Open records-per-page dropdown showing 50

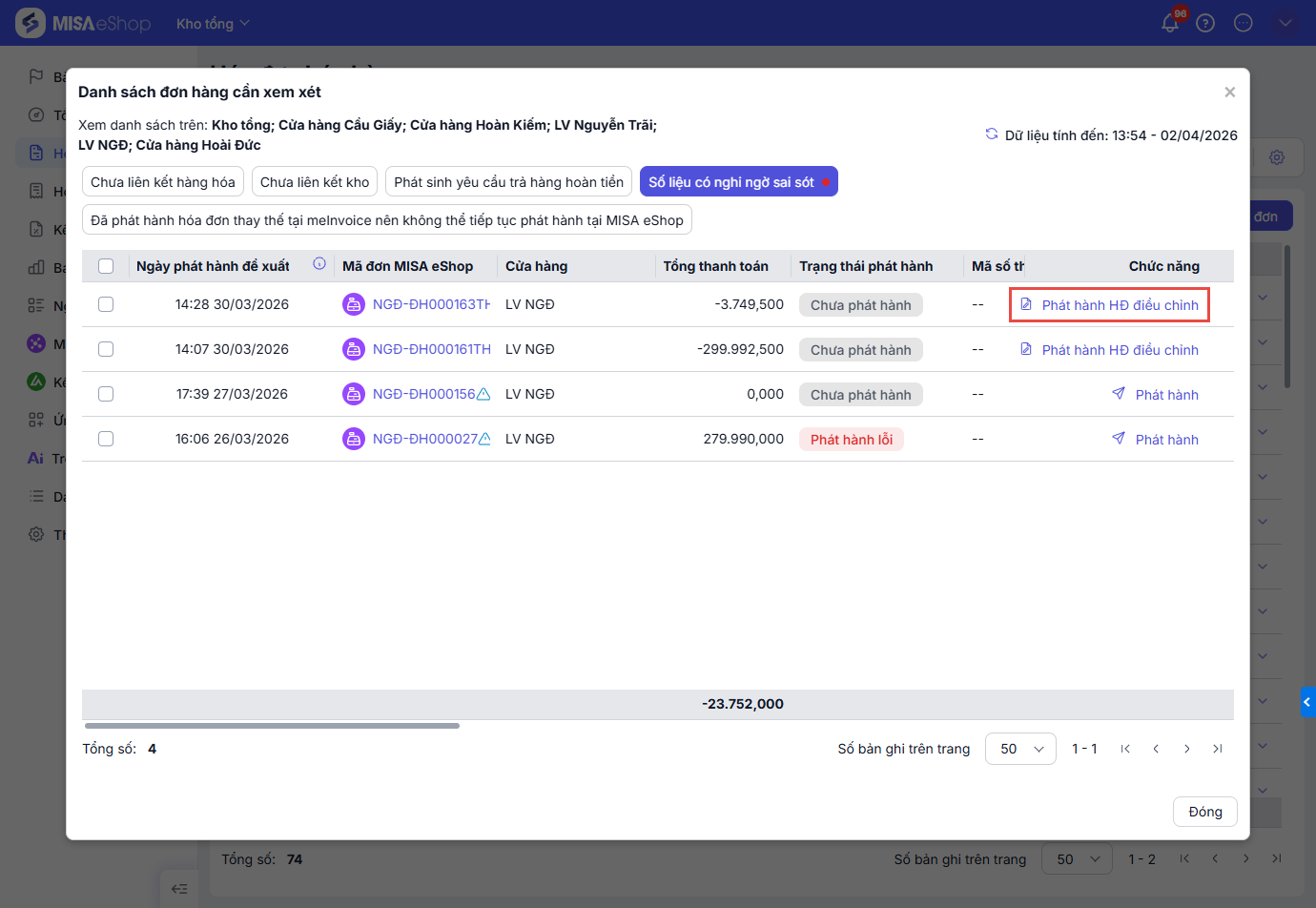pos(1020,749)
